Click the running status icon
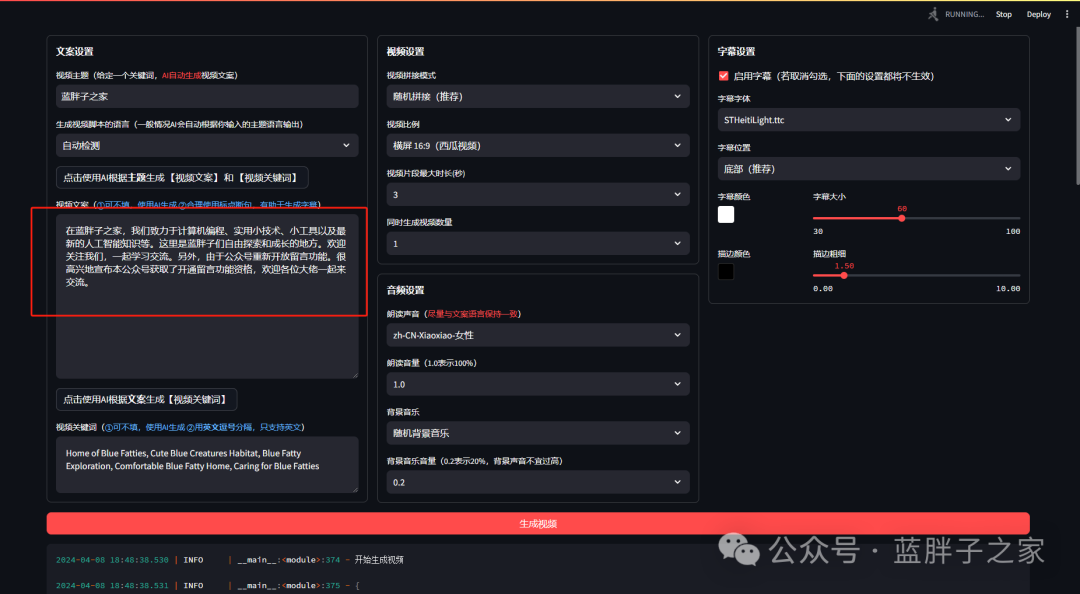Image resolution: width=1080 pixels, height=594 pixels. coord(933,14)
